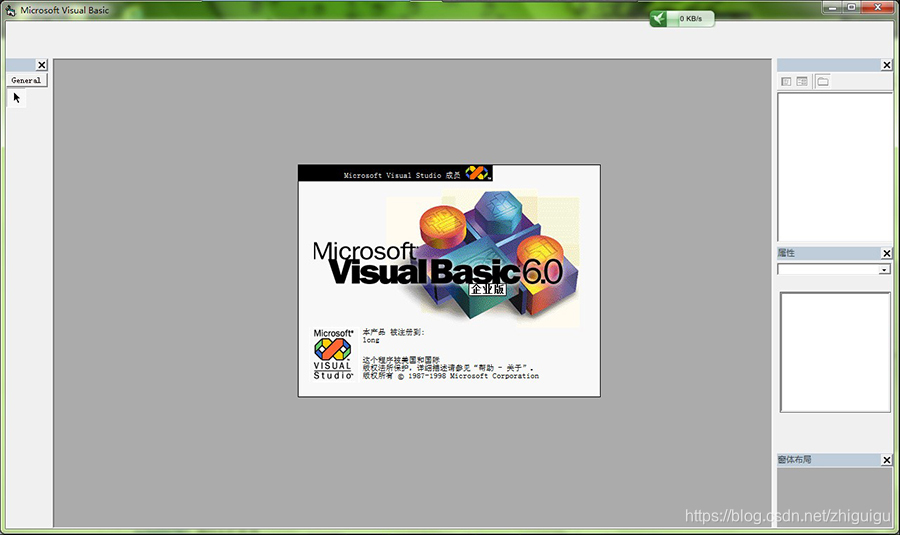The width and height of the screenshot is (900, 535).
Task: Select the Pointer tool in the toolbox
Action: click(17, 98)
